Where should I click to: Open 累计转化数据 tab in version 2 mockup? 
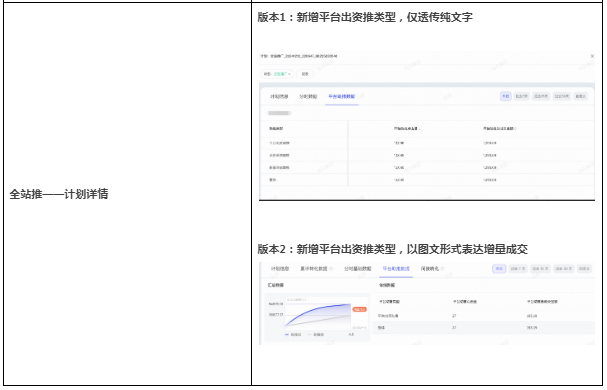[314, 268]
